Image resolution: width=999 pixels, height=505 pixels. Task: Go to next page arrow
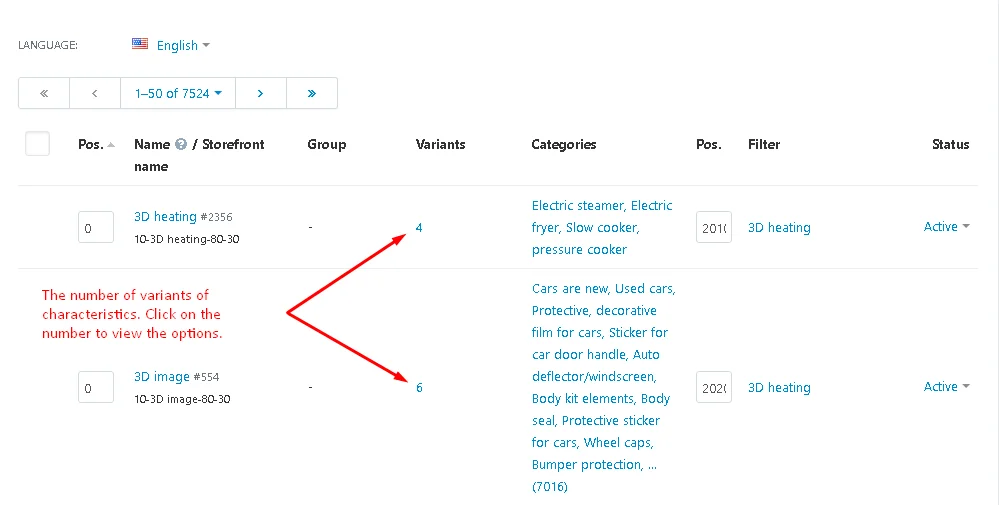point(260,93)
